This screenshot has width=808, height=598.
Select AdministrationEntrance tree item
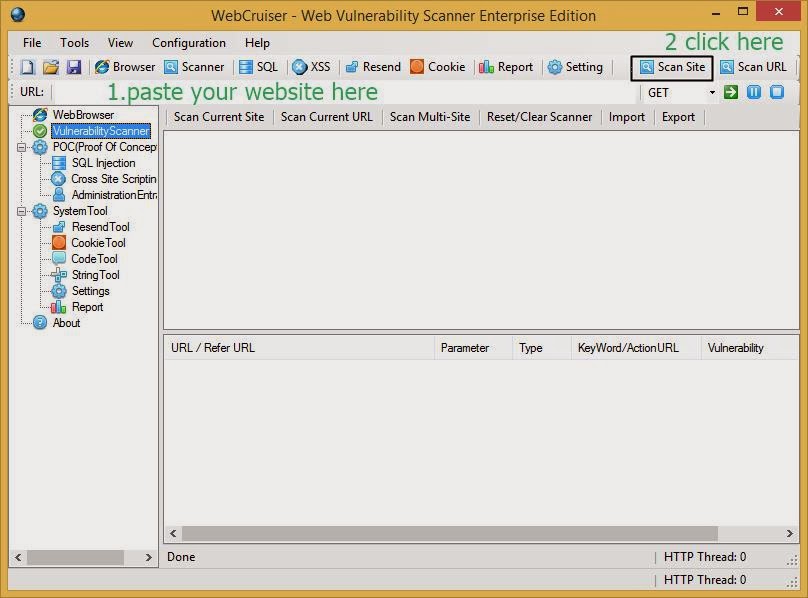tap(114, 195)
